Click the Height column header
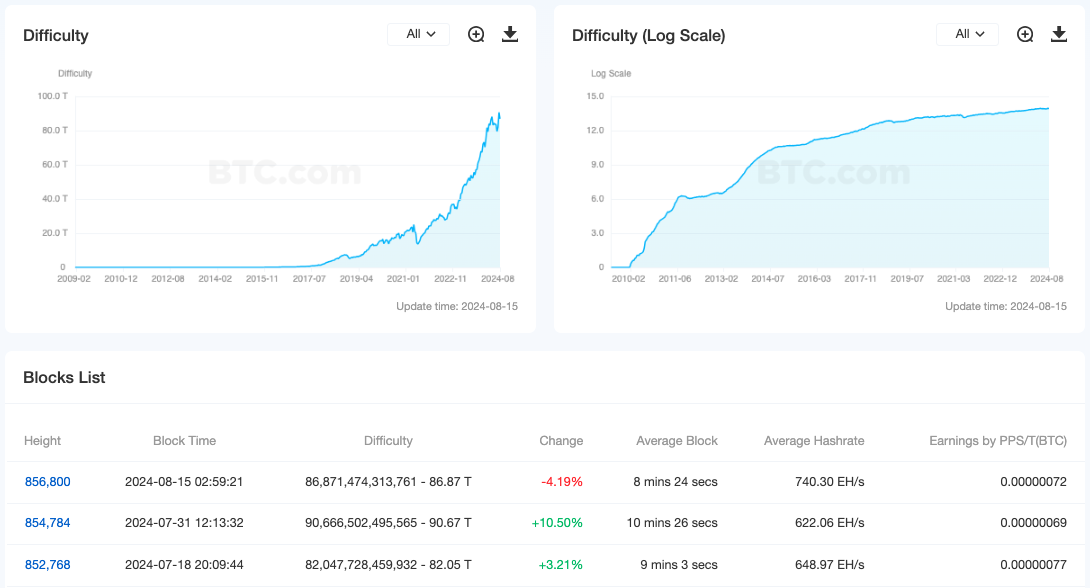Image resolution: width=1090 pixels, height=588 pixels. click(42, 441)
